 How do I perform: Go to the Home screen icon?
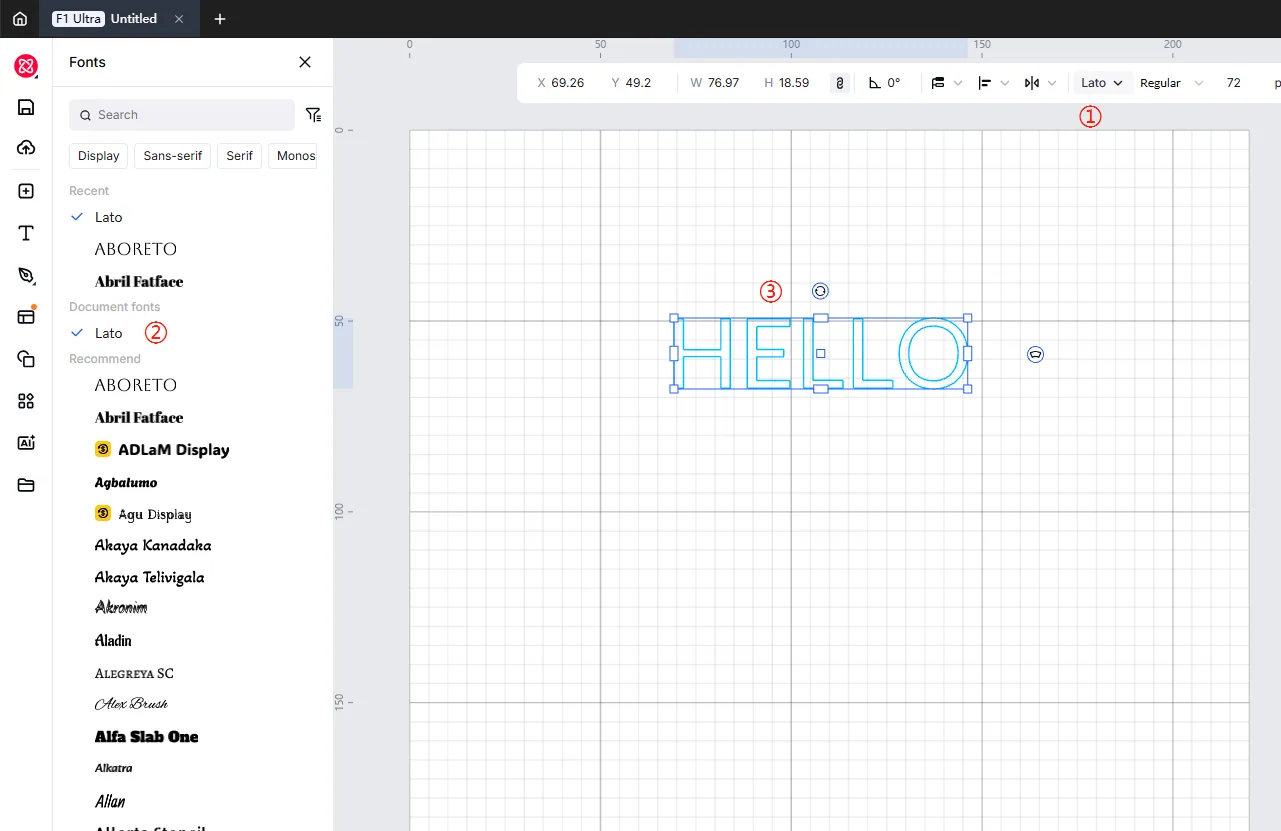[x=20, y=19]
